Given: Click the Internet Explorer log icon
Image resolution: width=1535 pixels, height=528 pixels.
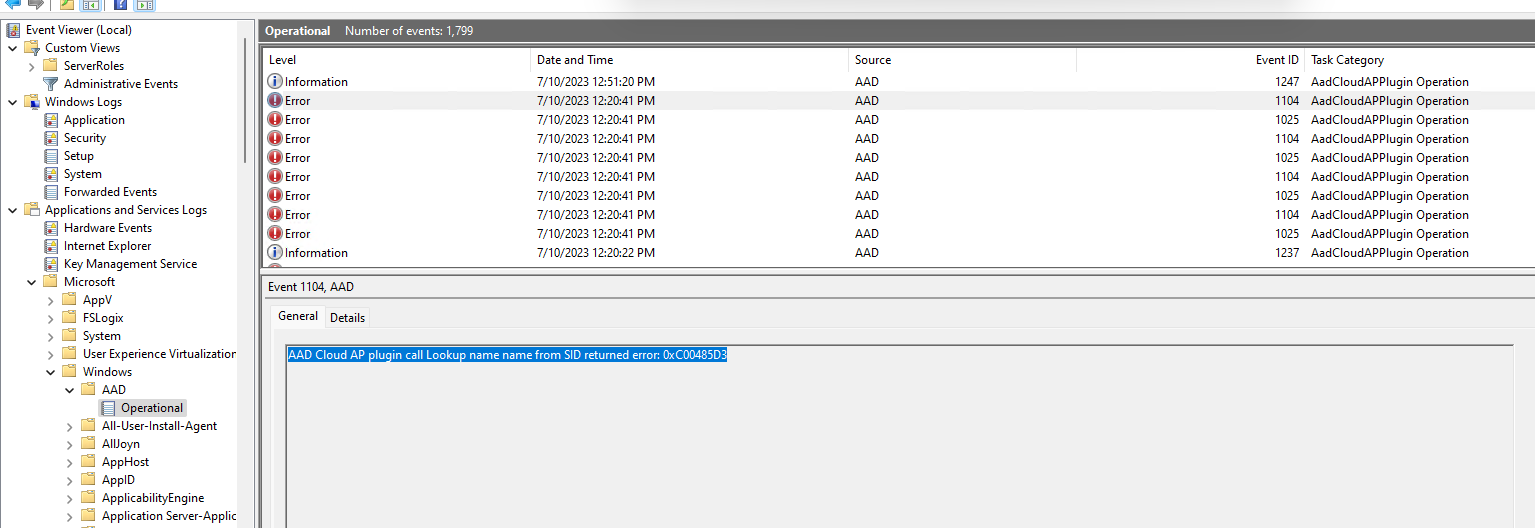Looking at the screenshot, I should 51,246.
